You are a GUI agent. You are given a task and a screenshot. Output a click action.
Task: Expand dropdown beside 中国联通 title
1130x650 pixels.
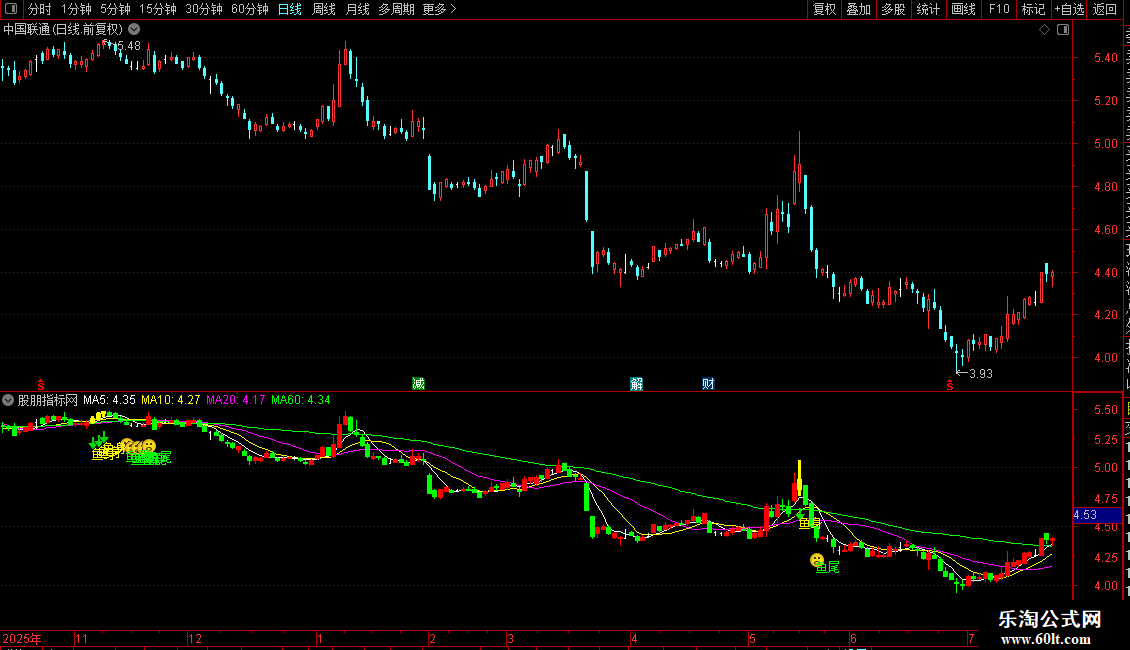(134, 30)
